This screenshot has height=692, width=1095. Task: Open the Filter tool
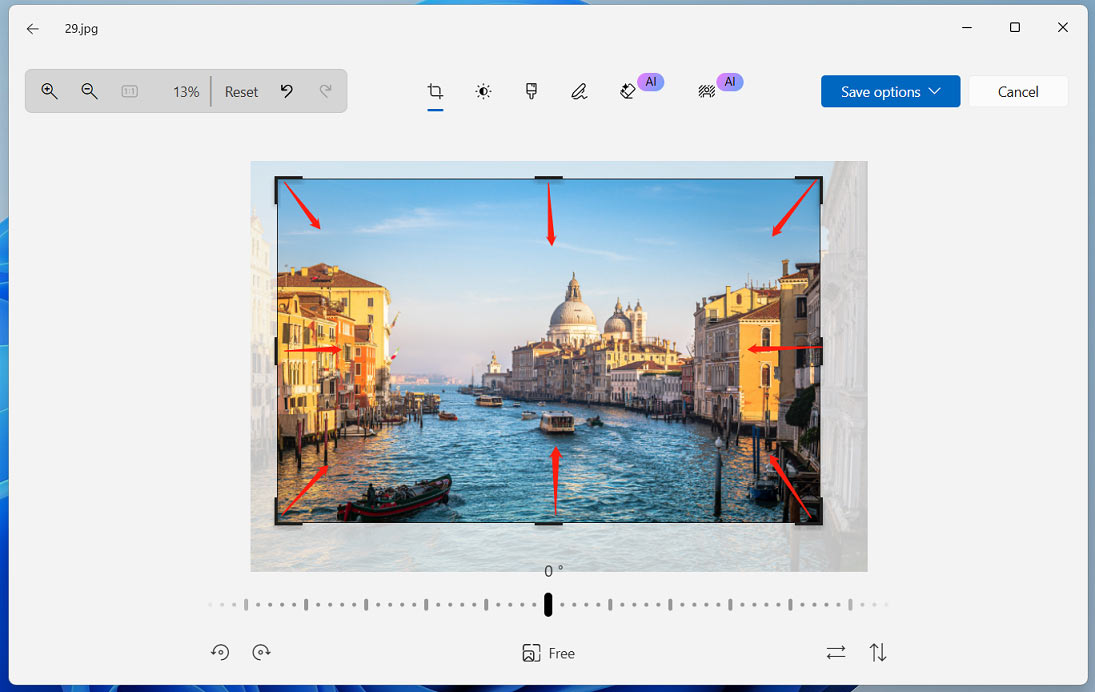[x=531, y=91]
